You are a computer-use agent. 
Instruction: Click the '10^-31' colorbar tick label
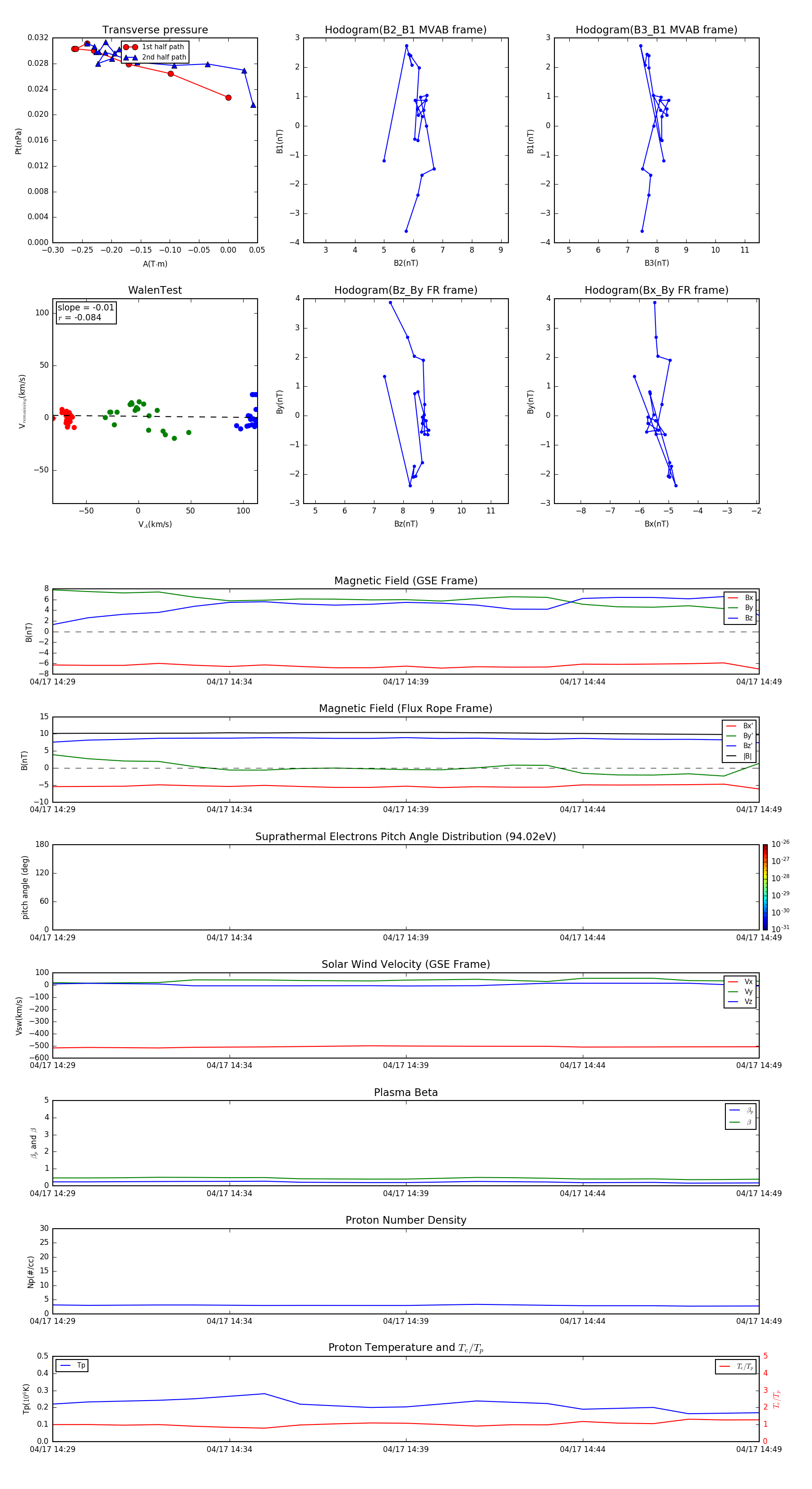tap(780, 929)
